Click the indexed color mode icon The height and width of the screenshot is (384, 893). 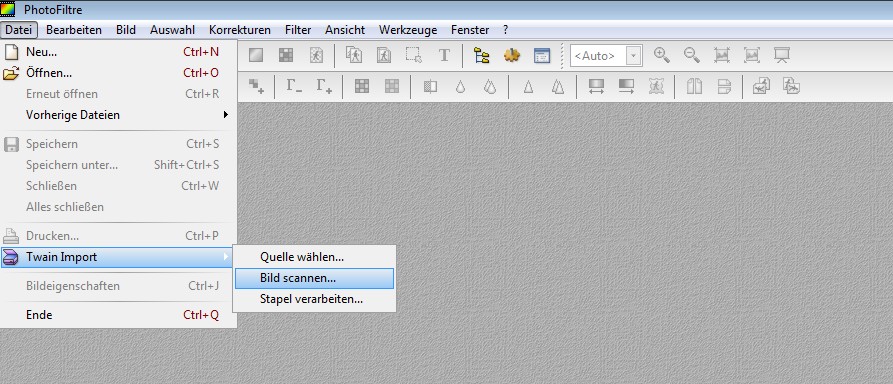point(286,55)
